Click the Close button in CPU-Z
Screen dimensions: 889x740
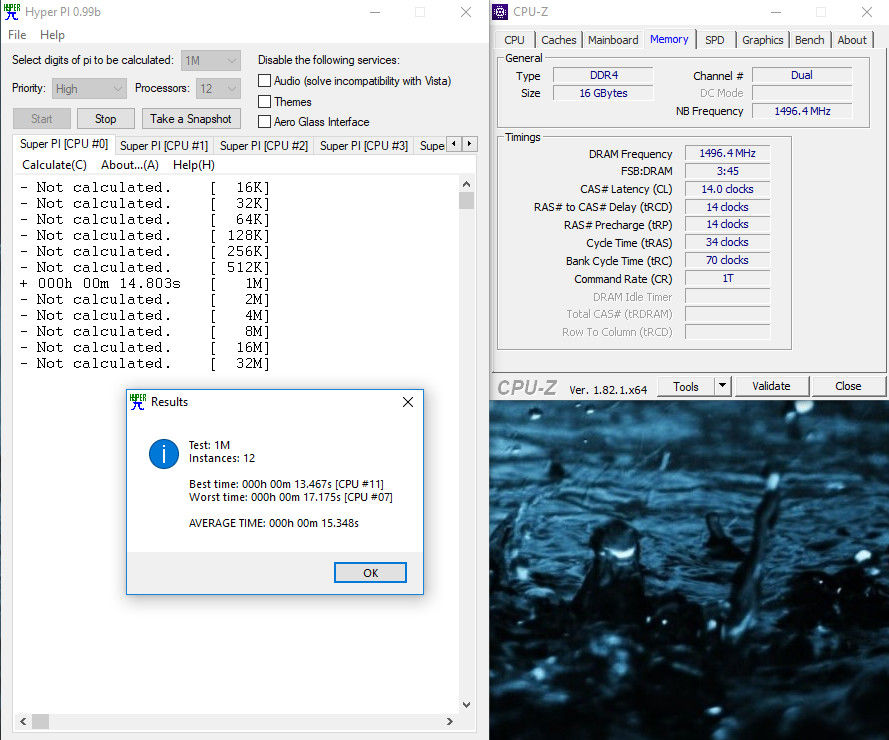(848, 386)
